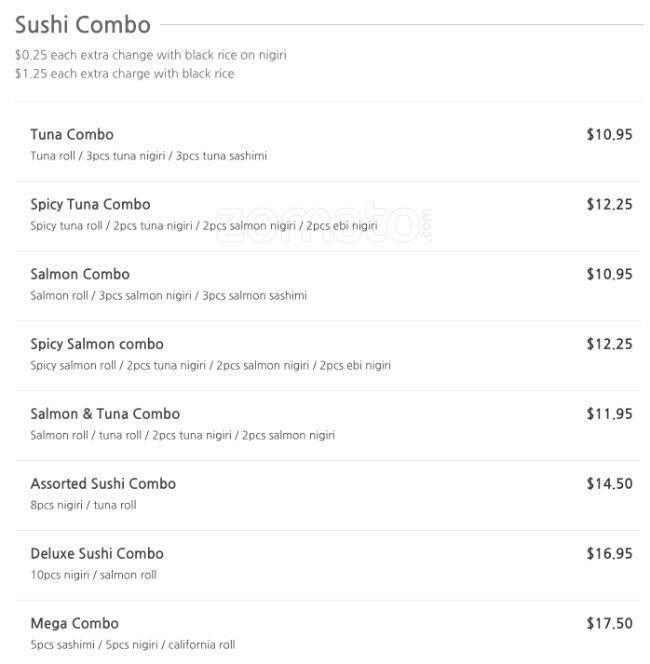This screenshot has width=650, height=664.
Task: Choose the Salmon Combo item title
Action: [80, 274]
